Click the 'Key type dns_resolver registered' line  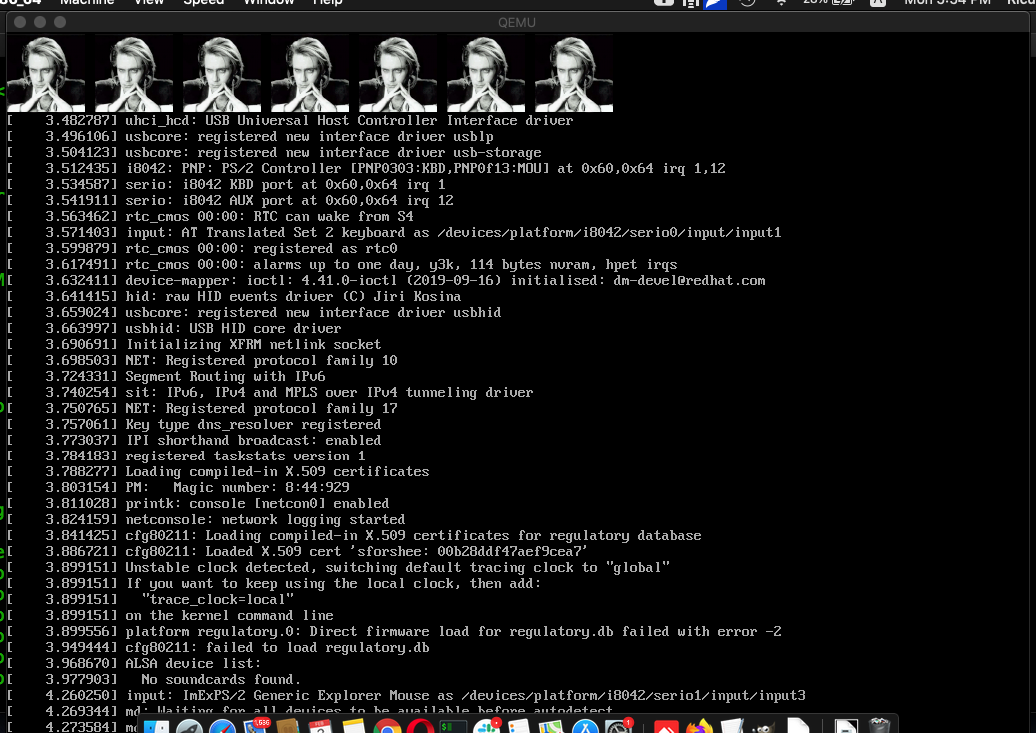click(x=194, y=424)
